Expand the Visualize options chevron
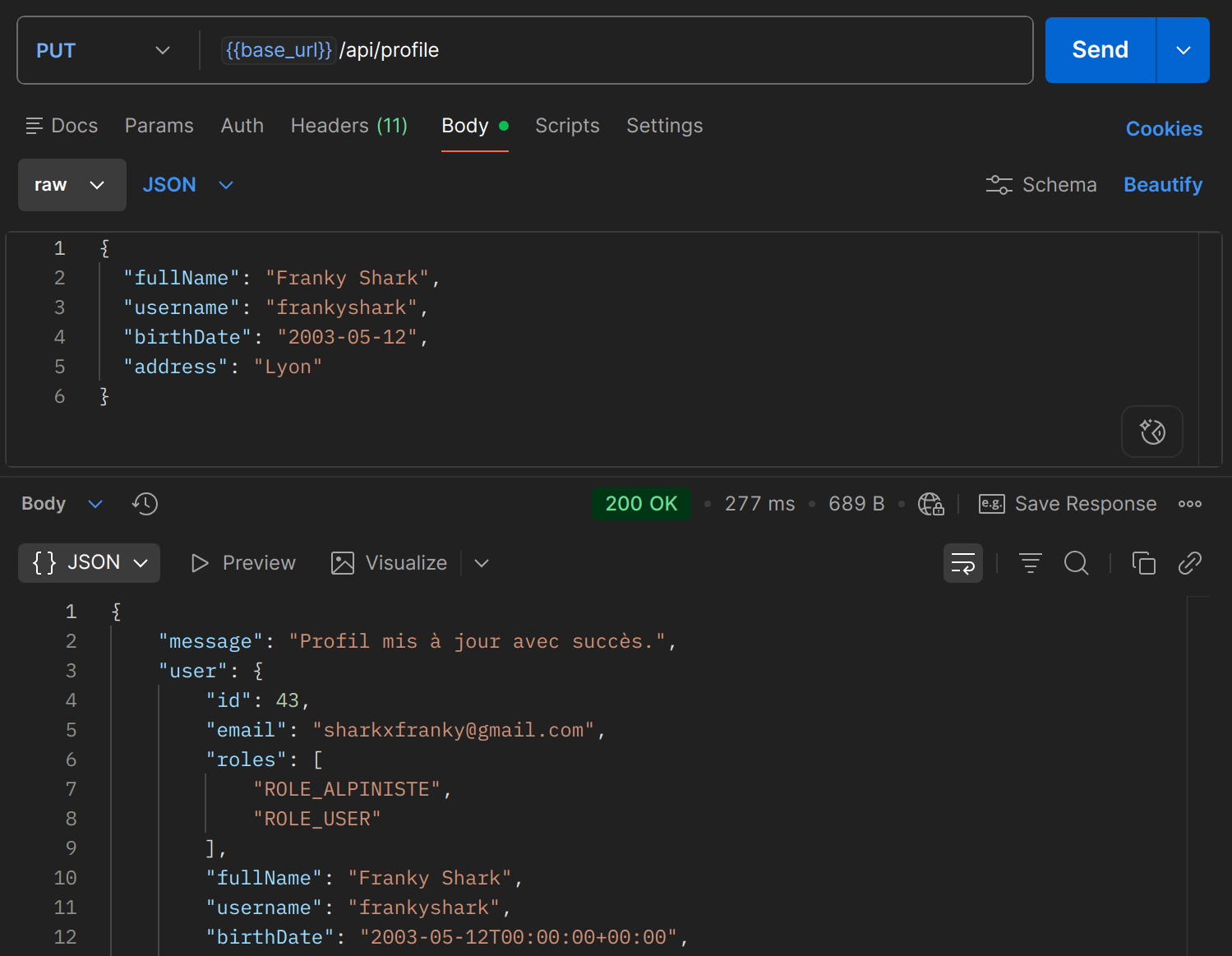Image resolution: width=1232 pixels, height=956 pixels. pyautogui.click(x=482, y=563)
